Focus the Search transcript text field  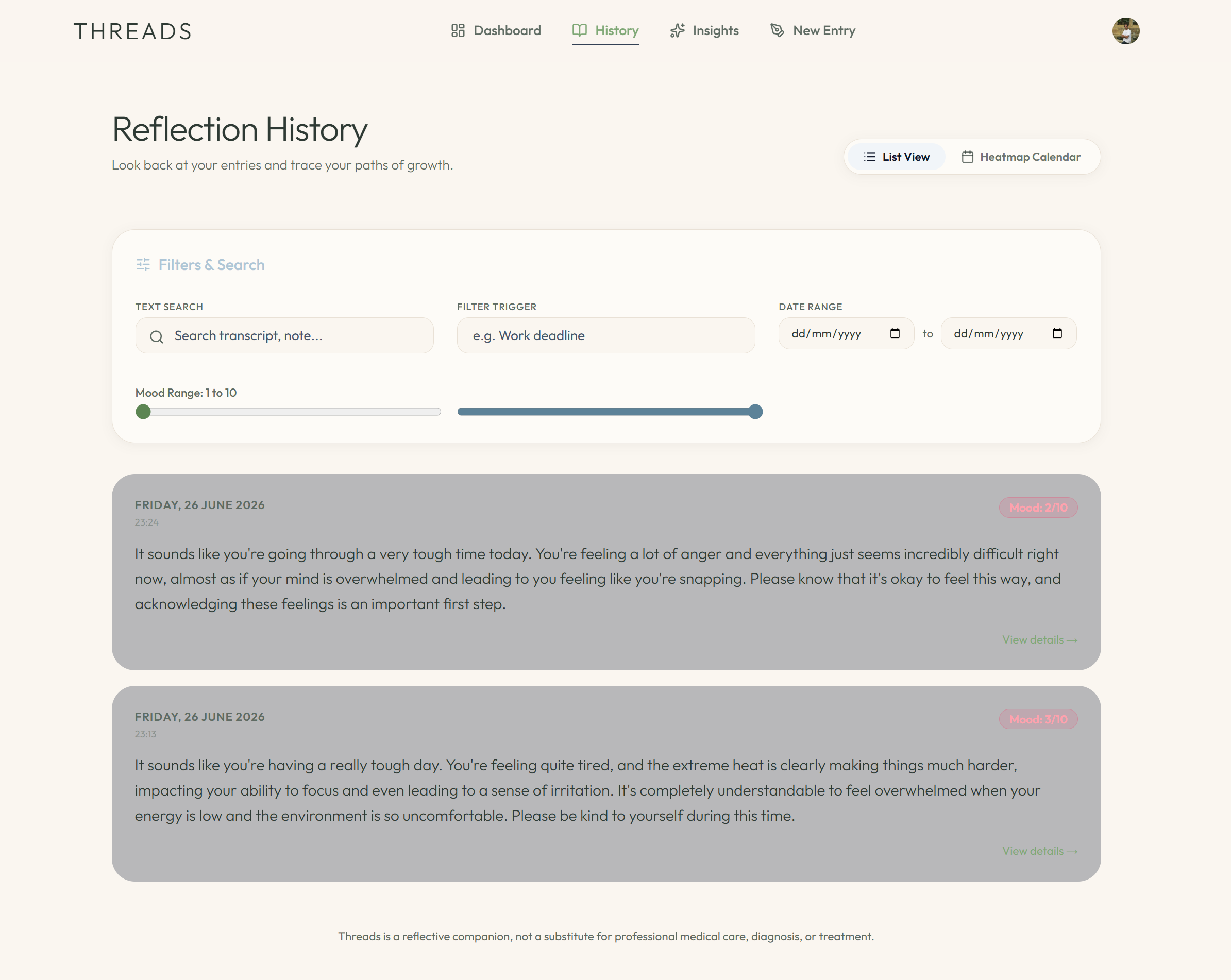284,336
